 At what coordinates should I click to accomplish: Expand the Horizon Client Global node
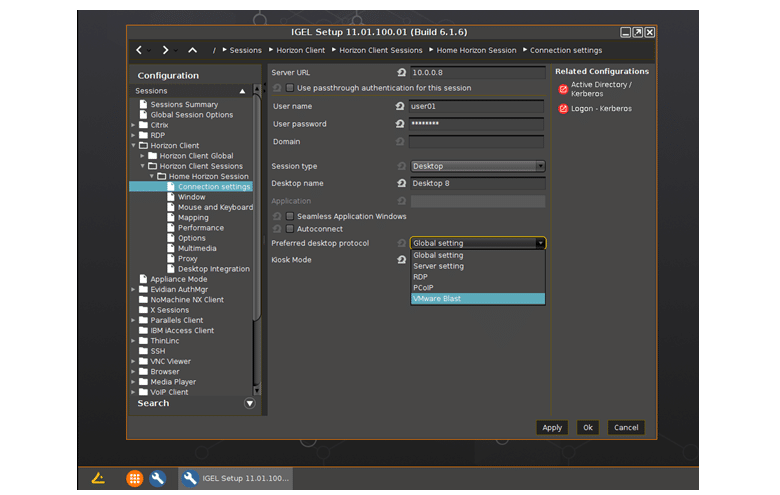coord(142,156)
